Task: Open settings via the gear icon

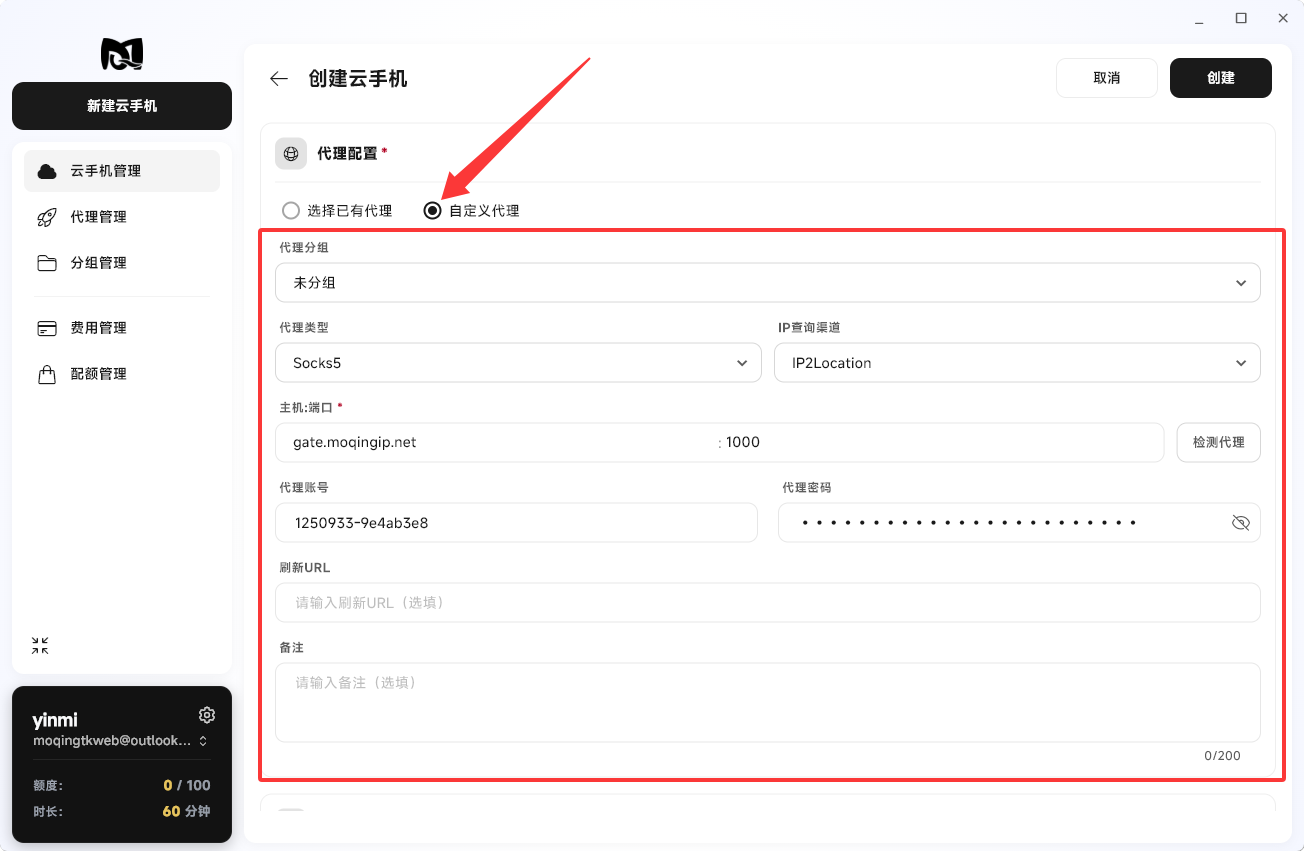Action: [207, 715]
